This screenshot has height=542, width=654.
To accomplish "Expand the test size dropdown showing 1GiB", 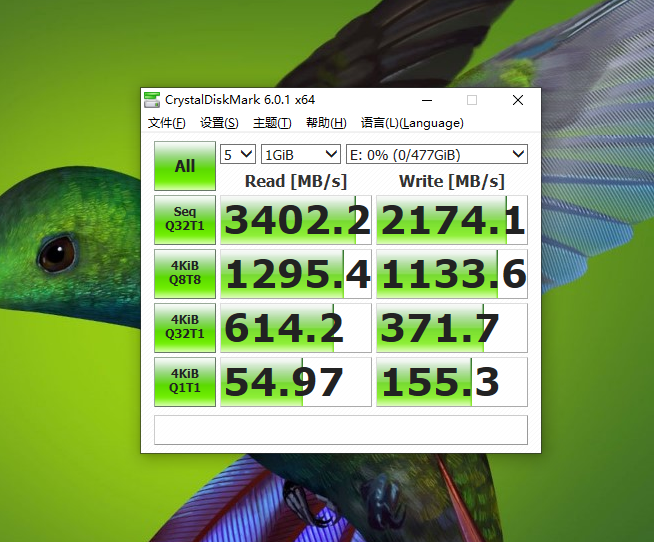I will (x=301, y=154).
